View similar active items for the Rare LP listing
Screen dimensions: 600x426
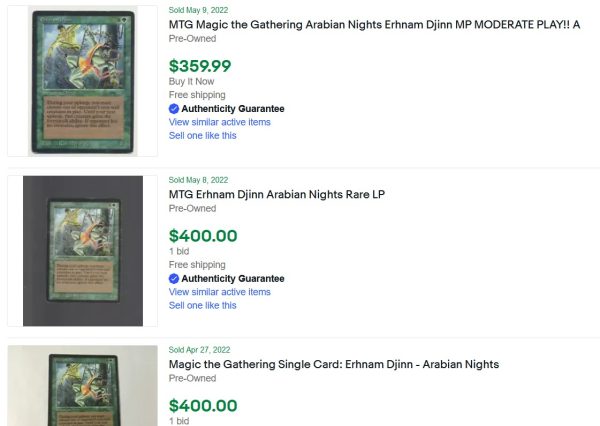click(x=219, y=292)
